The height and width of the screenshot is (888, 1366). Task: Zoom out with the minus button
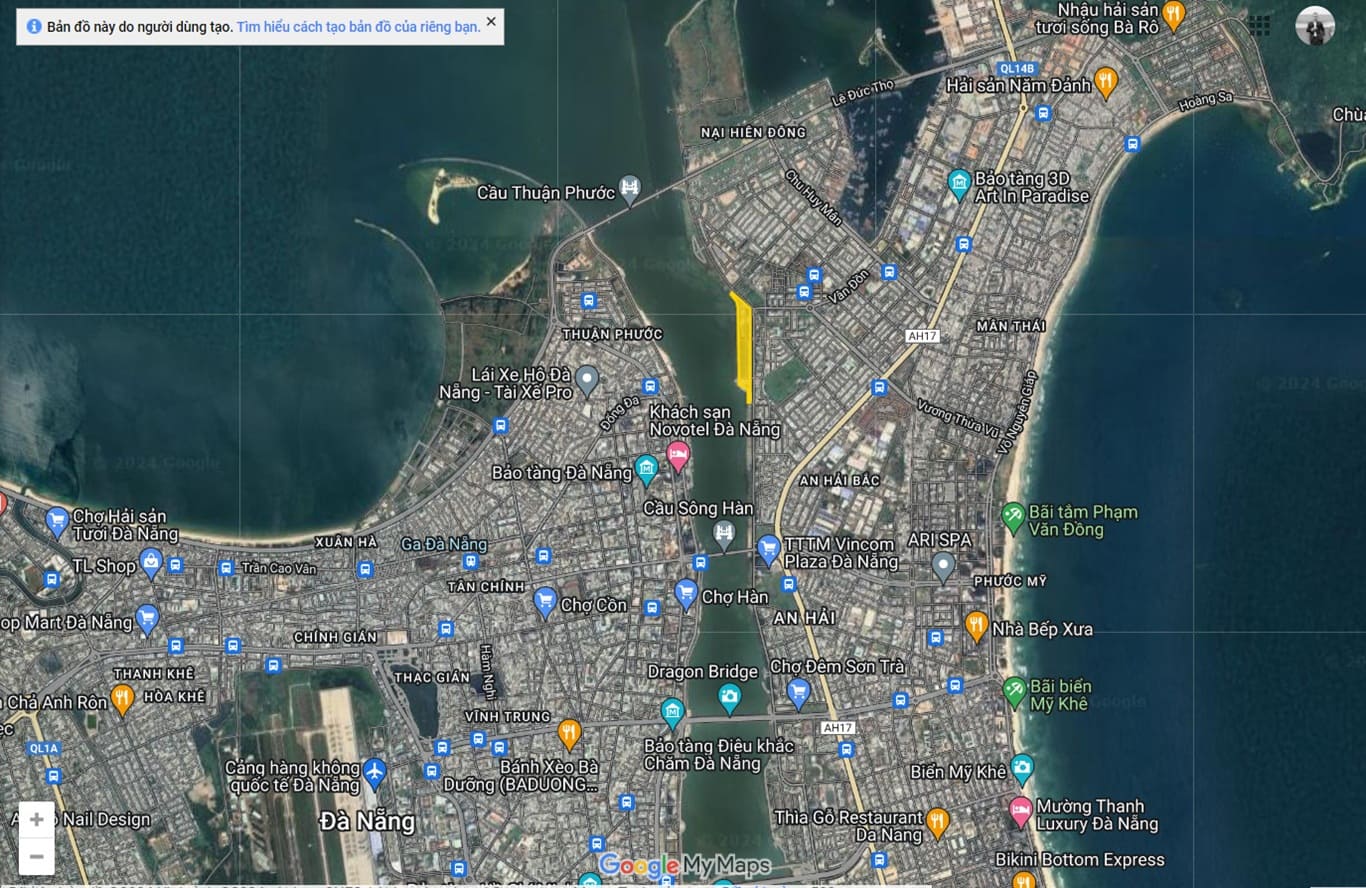pyautogui.click(x=36, y=857)
